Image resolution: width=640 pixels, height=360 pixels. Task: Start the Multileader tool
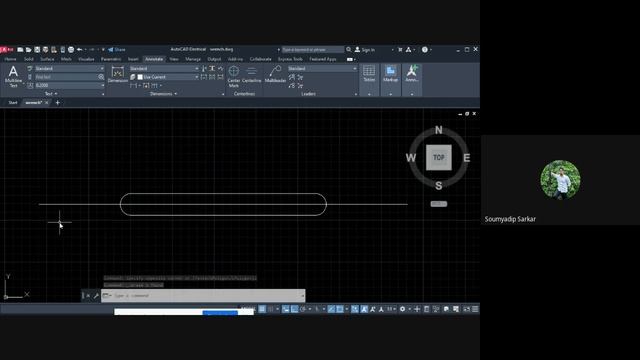pos(275,74)
